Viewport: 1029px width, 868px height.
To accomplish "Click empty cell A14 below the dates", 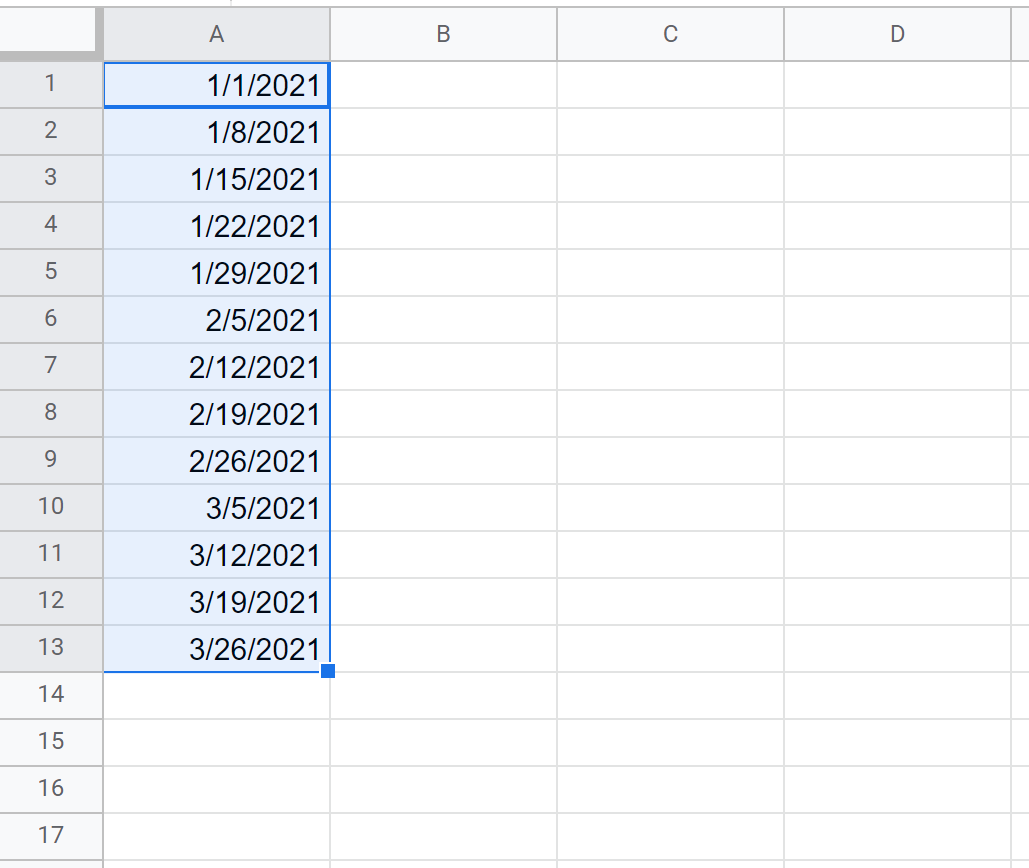I will point(217,695).
